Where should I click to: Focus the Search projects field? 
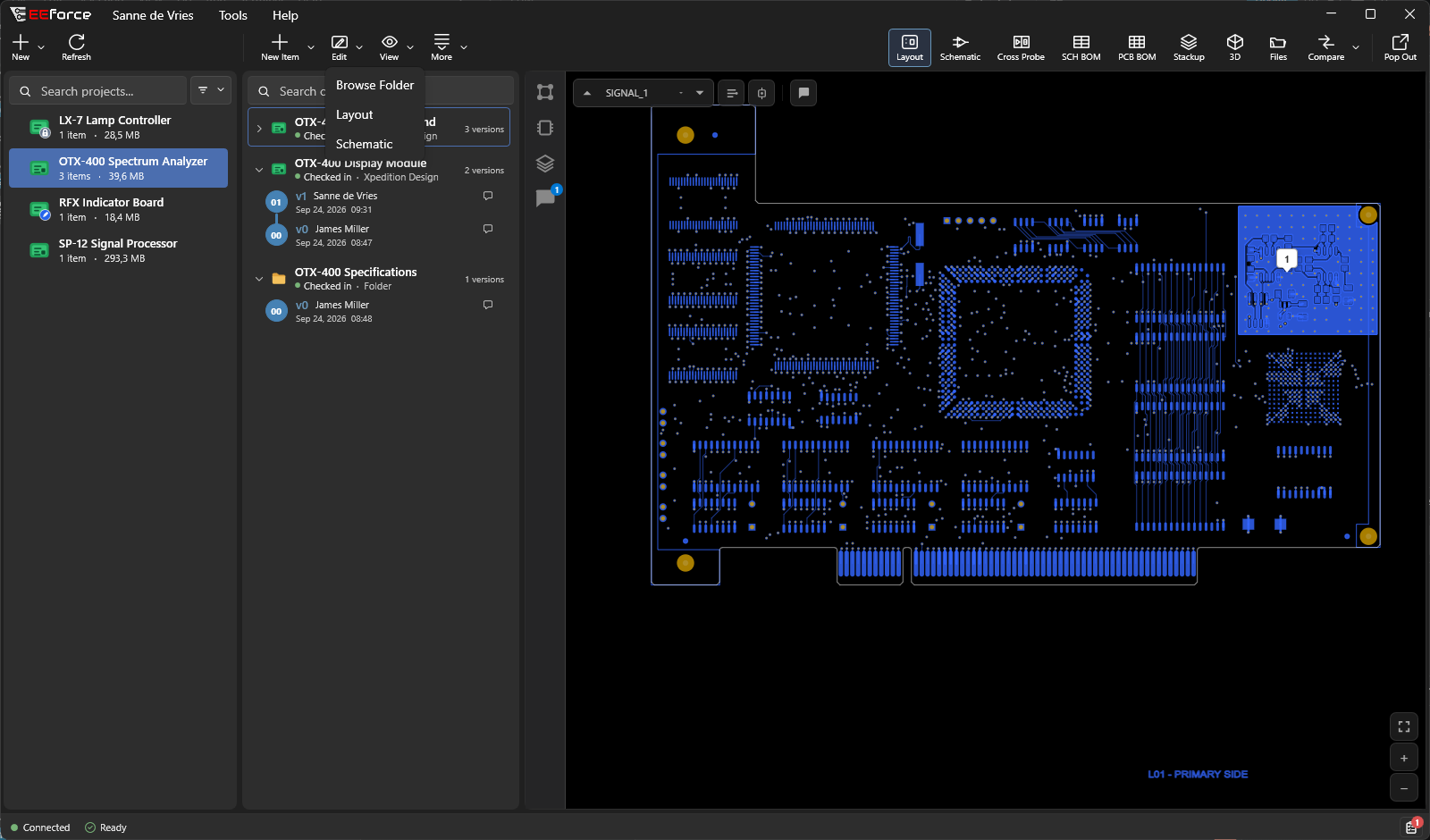98,91
